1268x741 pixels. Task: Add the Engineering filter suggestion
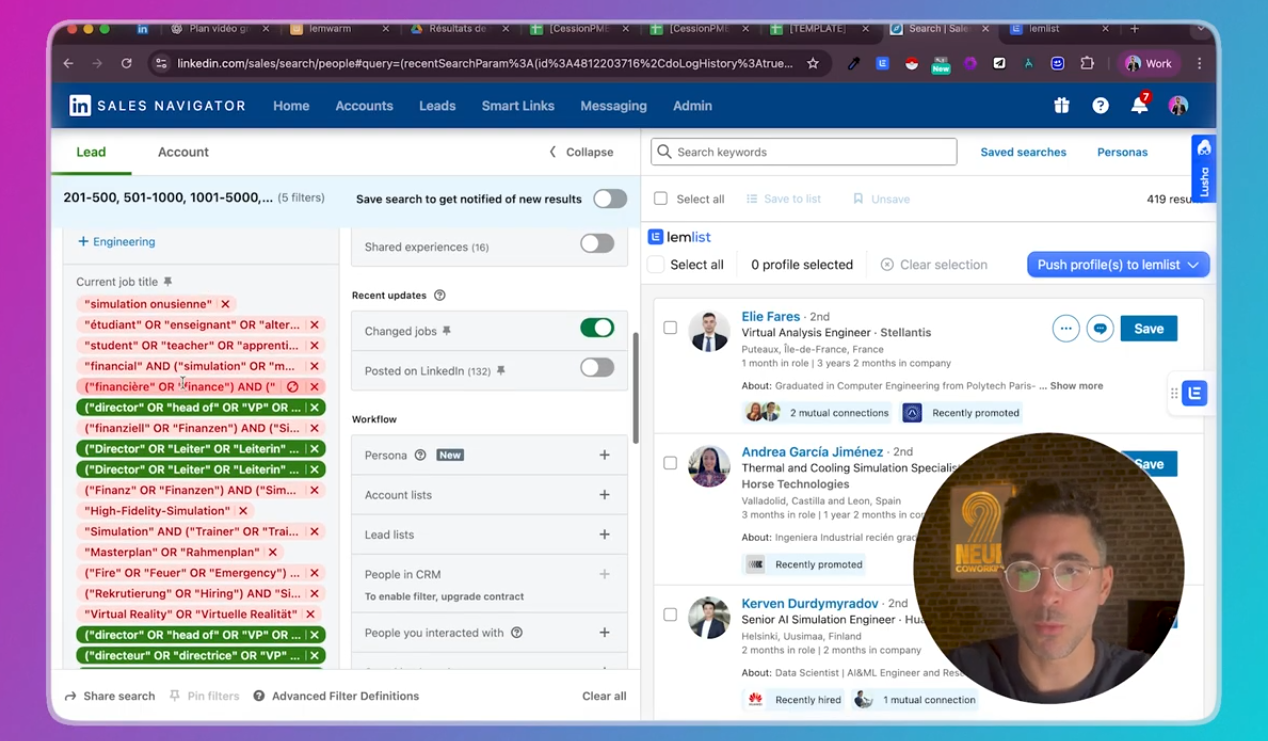coord(116,241)
